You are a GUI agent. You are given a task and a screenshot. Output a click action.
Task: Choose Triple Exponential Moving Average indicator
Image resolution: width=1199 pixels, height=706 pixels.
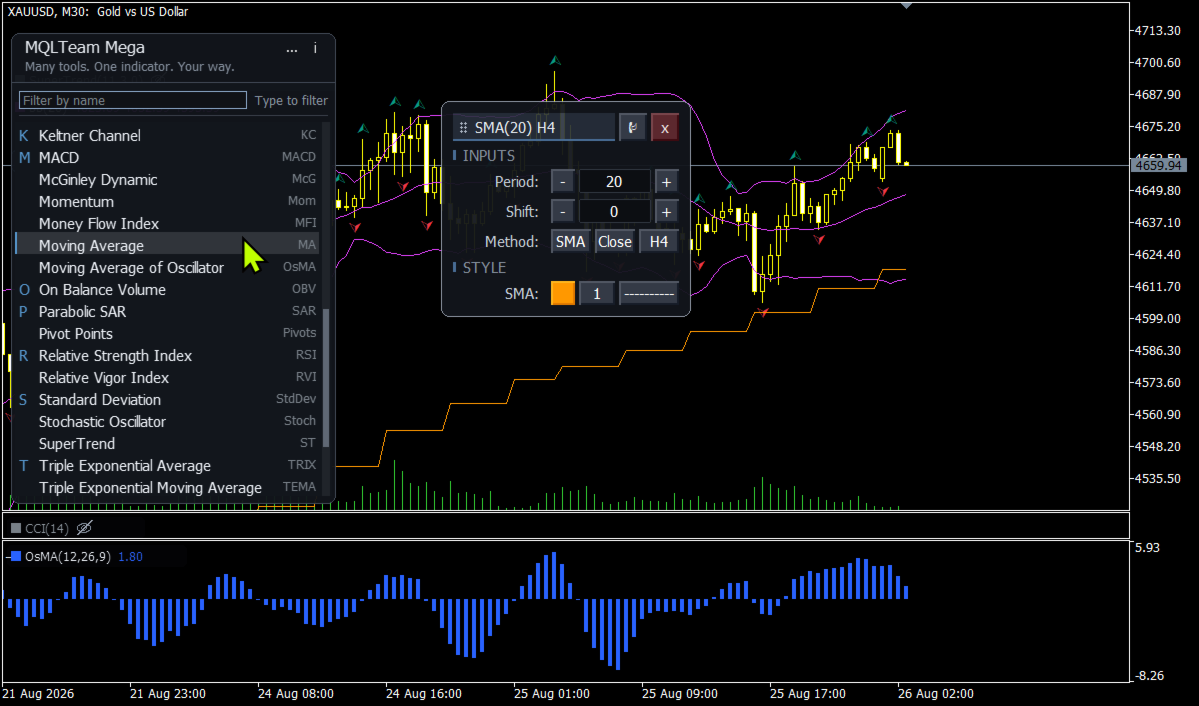click(x=167, y=488)
